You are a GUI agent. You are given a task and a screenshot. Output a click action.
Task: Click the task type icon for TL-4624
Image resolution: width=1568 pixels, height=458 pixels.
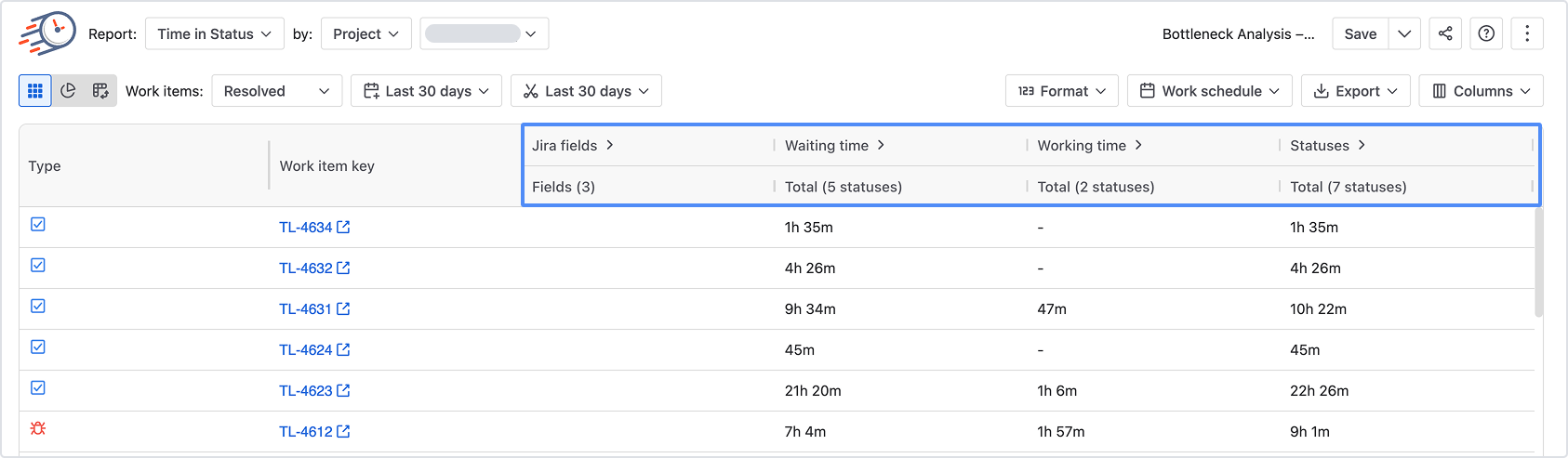tap(38, 347)
